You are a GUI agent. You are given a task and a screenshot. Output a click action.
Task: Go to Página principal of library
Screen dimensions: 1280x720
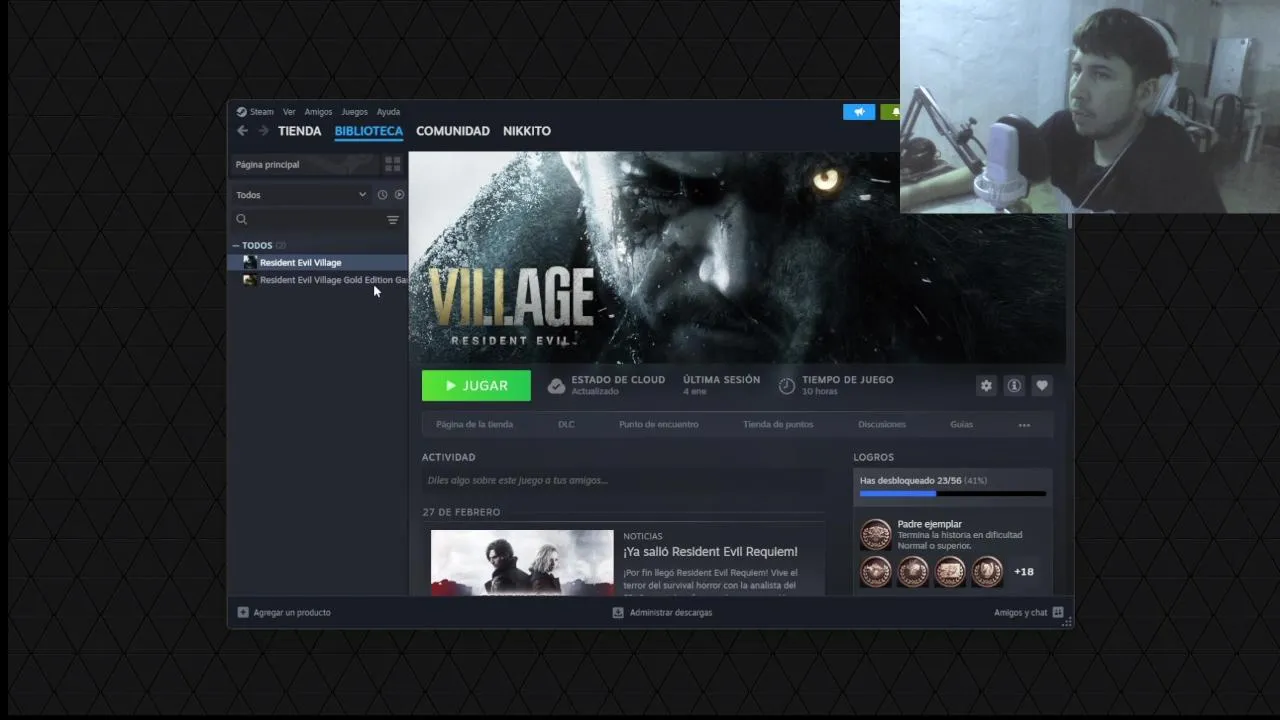(267, 164)
